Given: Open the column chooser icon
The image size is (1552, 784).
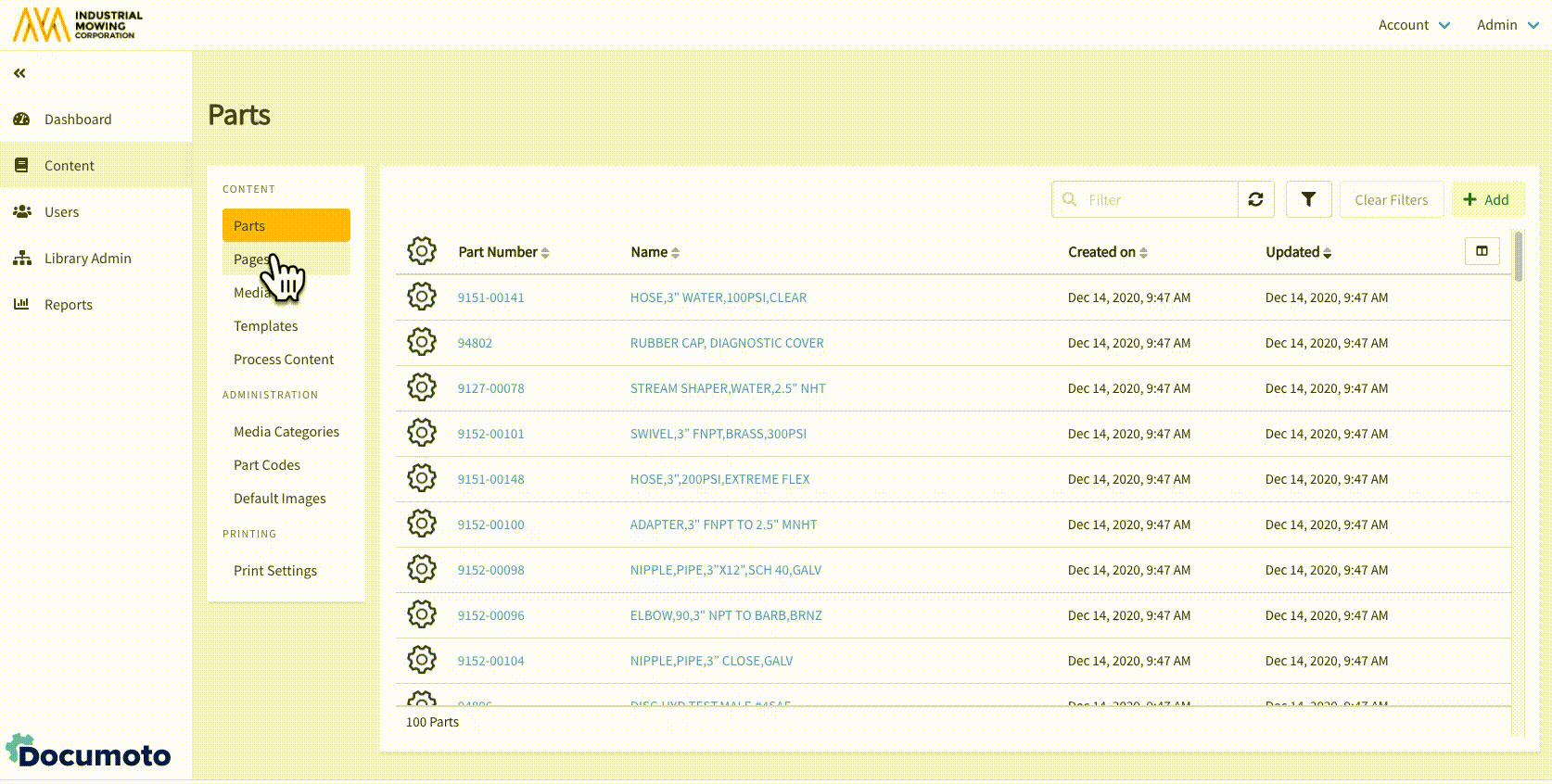Looking at the screenshot, I should (x=1482, y=251).
